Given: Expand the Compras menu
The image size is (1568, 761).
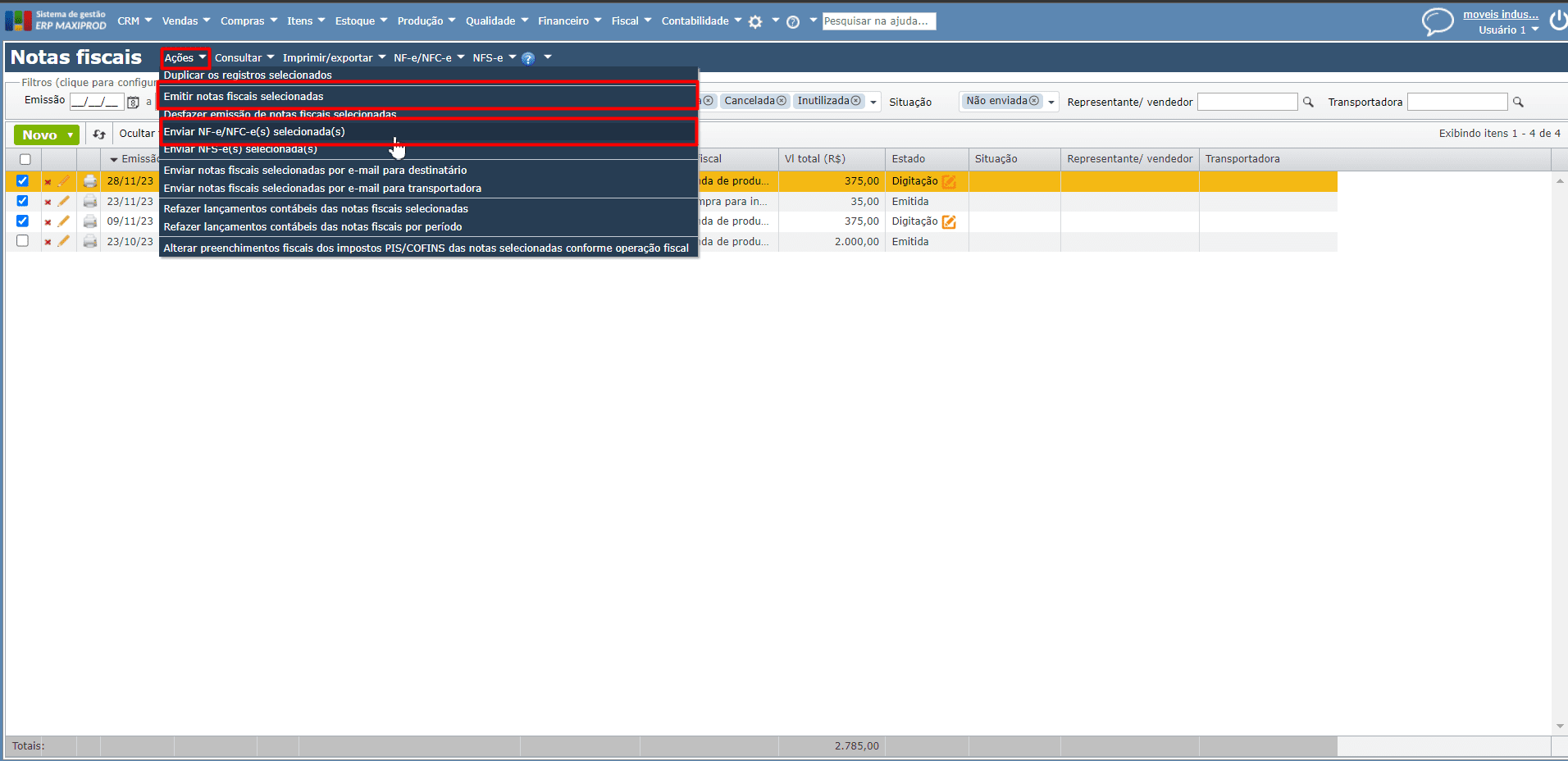Looking at the screenshot, I should click(249, 21).
